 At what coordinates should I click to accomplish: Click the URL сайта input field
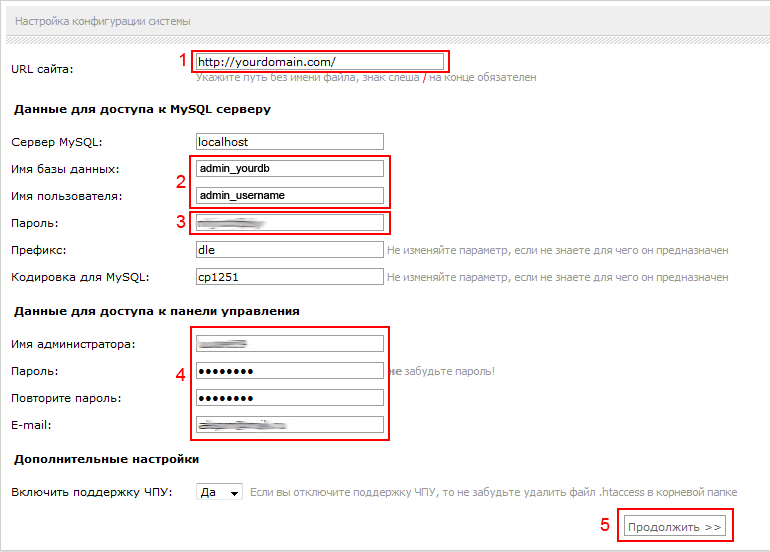click(320, 61)
